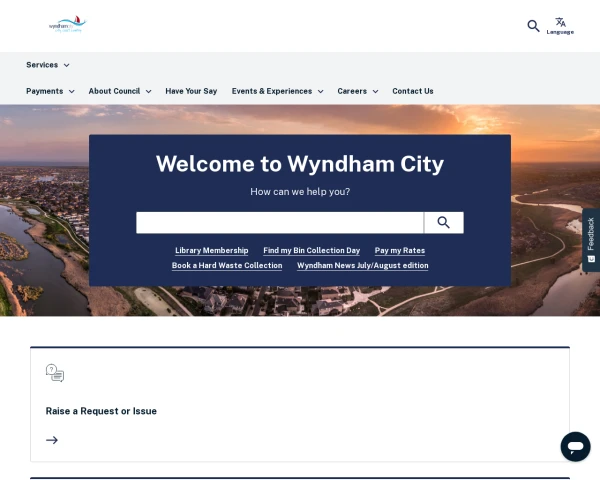This screenshot has height=480, width=600.
Task: Open the Pay my Rates link
Action: click(x=400, y=250)
